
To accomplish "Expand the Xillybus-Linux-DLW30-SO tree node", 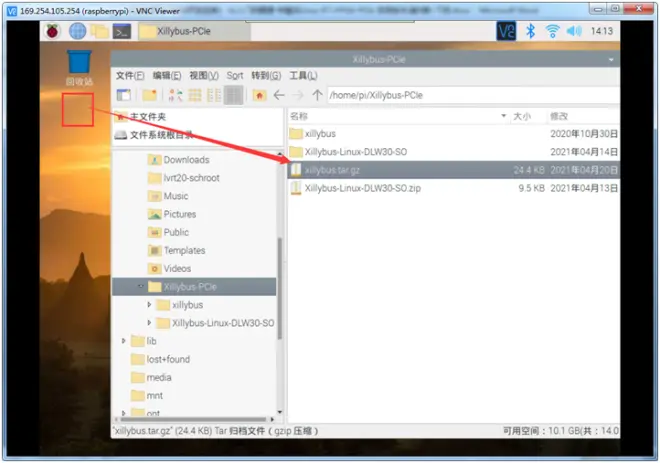I will tap(149, 323).
